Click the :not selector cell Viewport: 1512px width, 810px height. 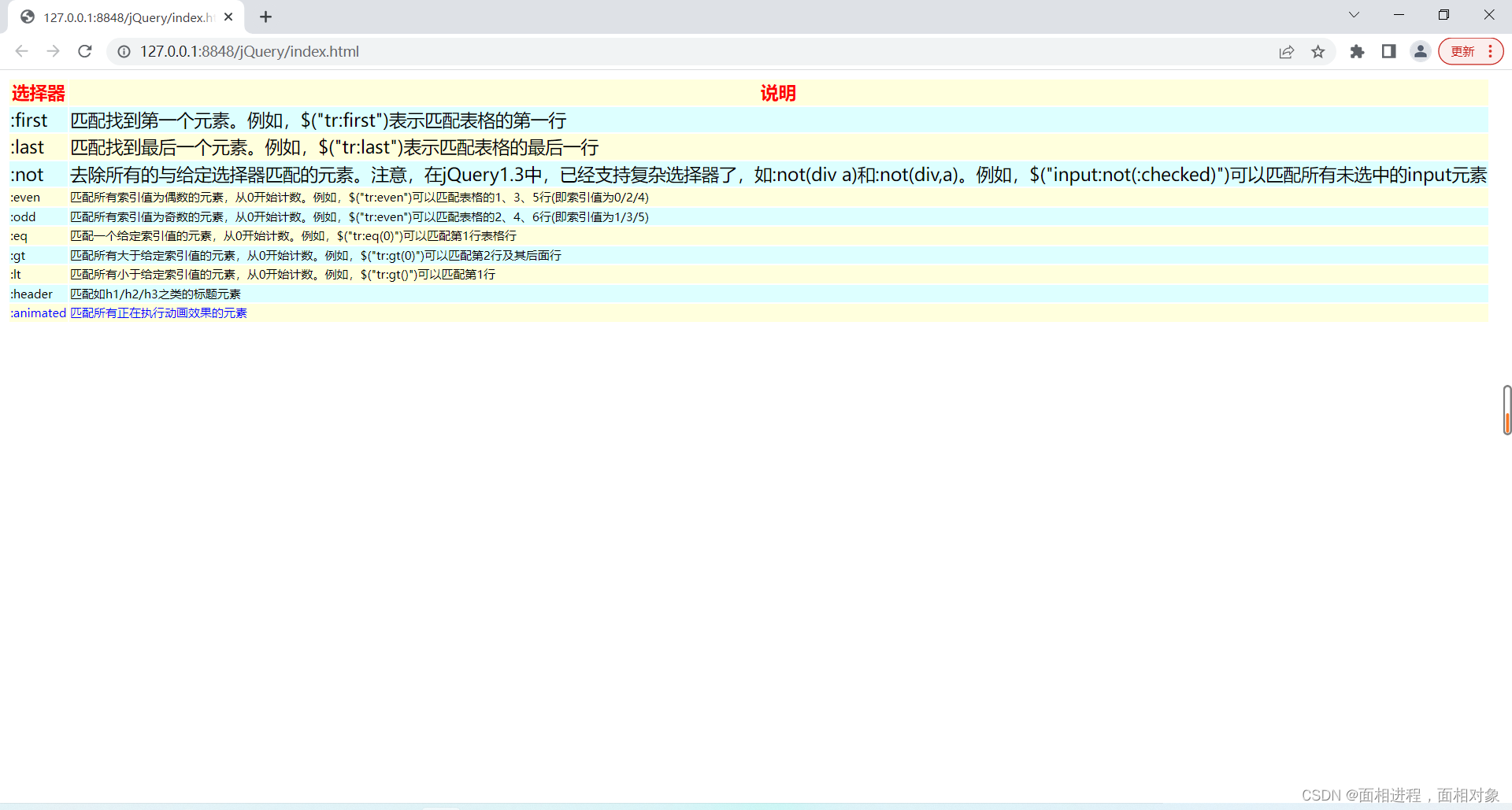(39, 175)
